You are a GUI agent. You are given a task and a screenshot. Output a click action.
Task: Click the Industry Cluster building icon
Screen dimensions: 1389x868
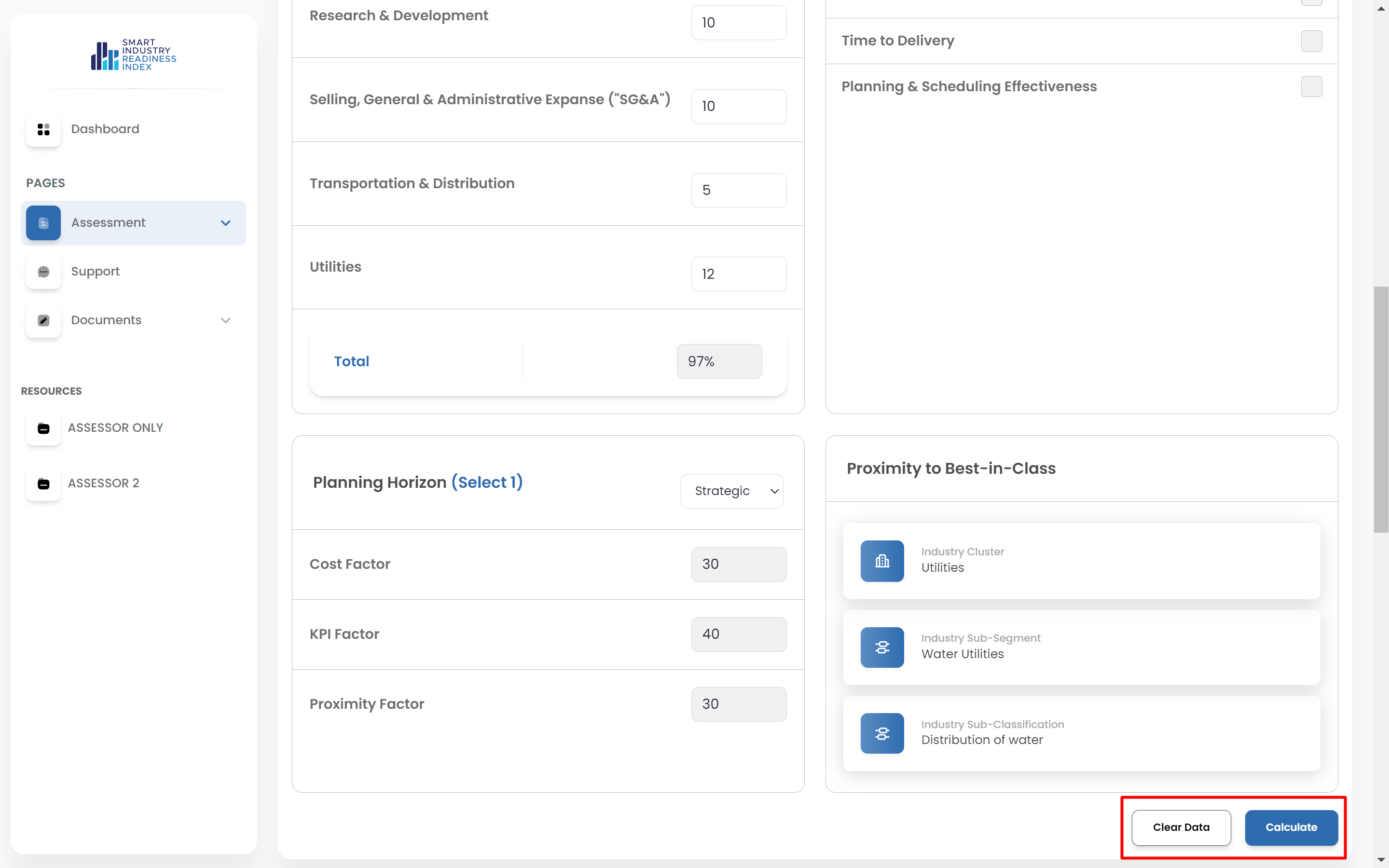pos(881,561)
